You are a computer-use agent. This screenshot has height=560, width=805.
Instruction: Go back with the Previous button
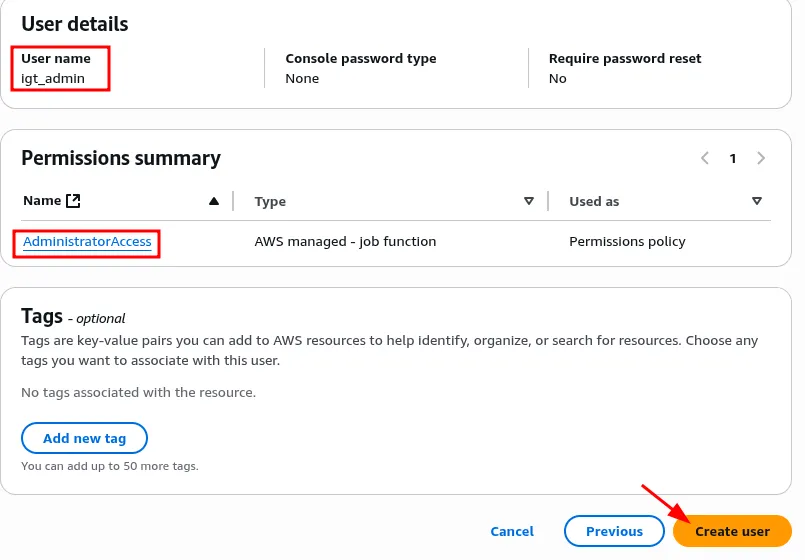[x=613, y=532]
